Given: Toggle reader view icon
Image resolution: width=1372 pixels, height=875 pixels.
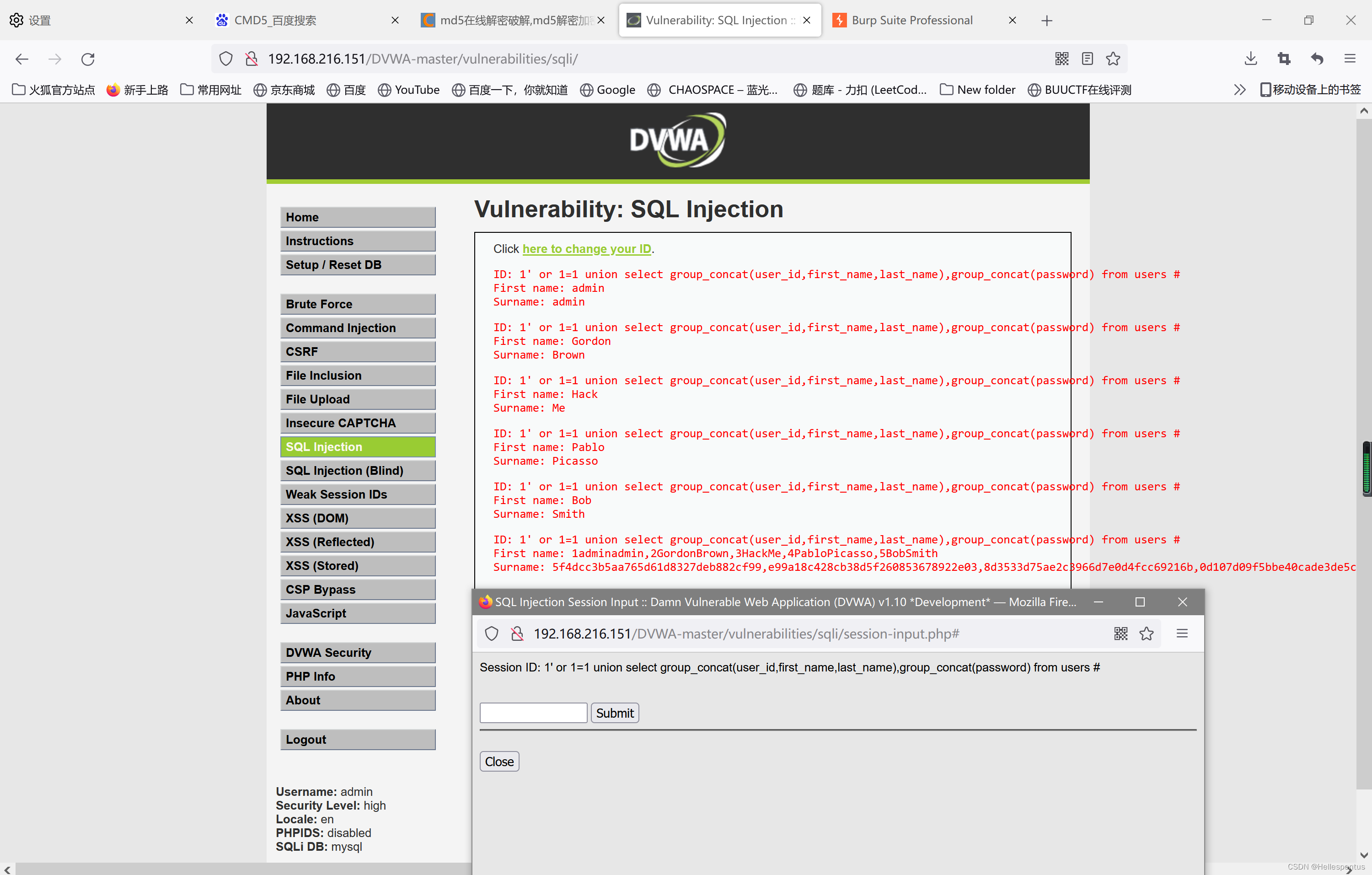Looking at the screenshot, I should click(1087, 59).
